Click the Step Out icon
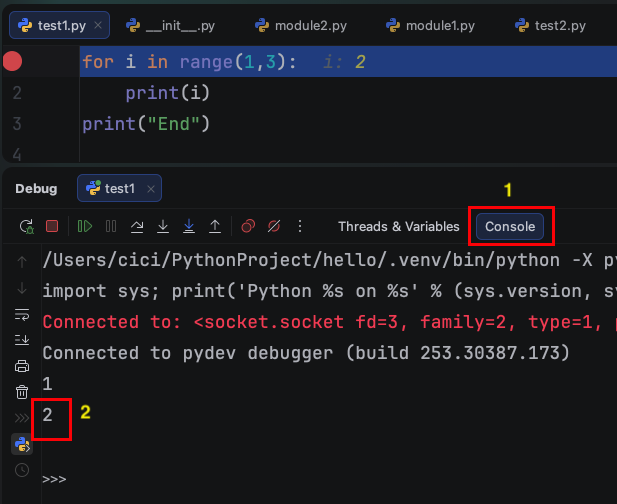Viewport: 617px width, 504px height. pyautogui.click(x=215, y=227)
